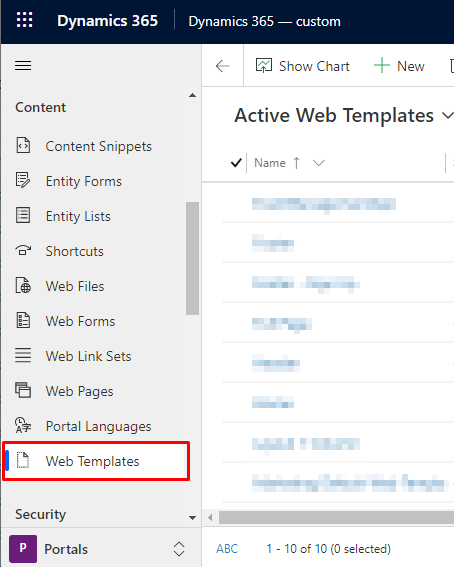The height and width of the screenshot is (567, 454).
Task: Click the Show Chart icon
Action: [x=264, y=65]
